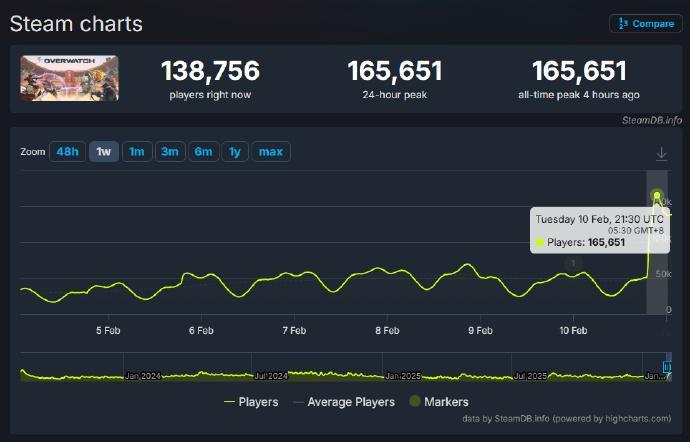Viewport: 690px width, 442px height.
Task: Switch zoom to 1m
Action: click(137, 152)
